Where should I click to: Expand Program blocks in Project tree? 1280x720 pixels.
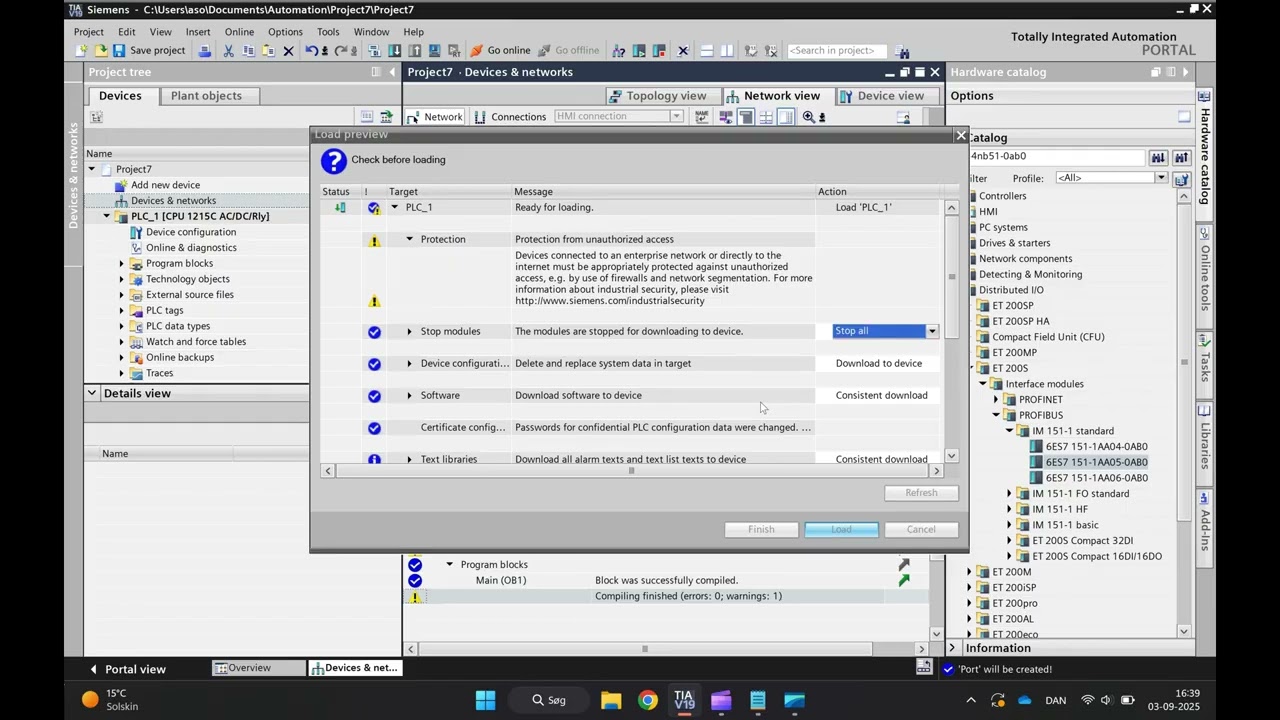[x=122, y=264]
